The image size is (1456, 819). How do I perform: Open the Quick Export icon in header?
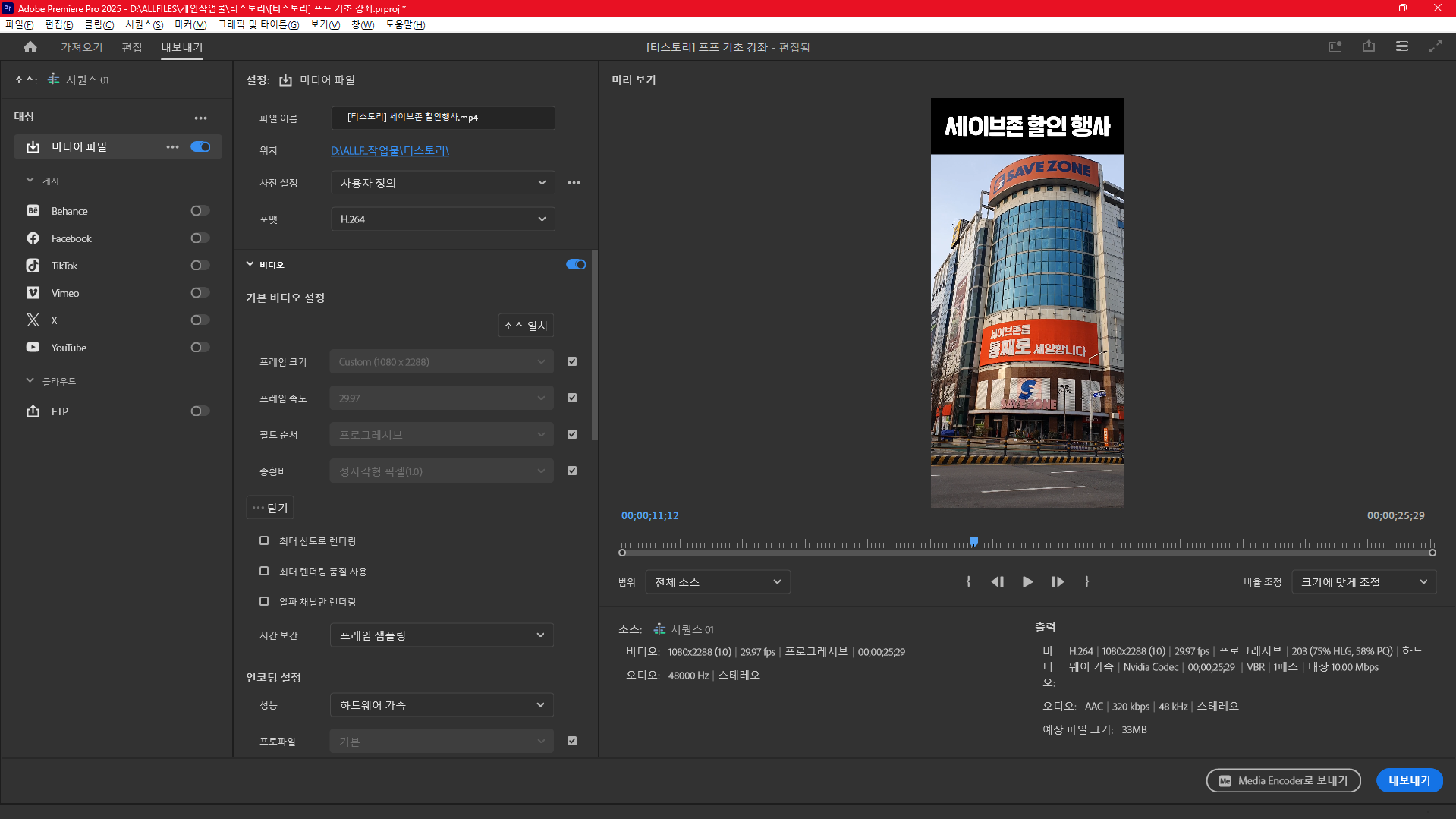[1369, 47]
